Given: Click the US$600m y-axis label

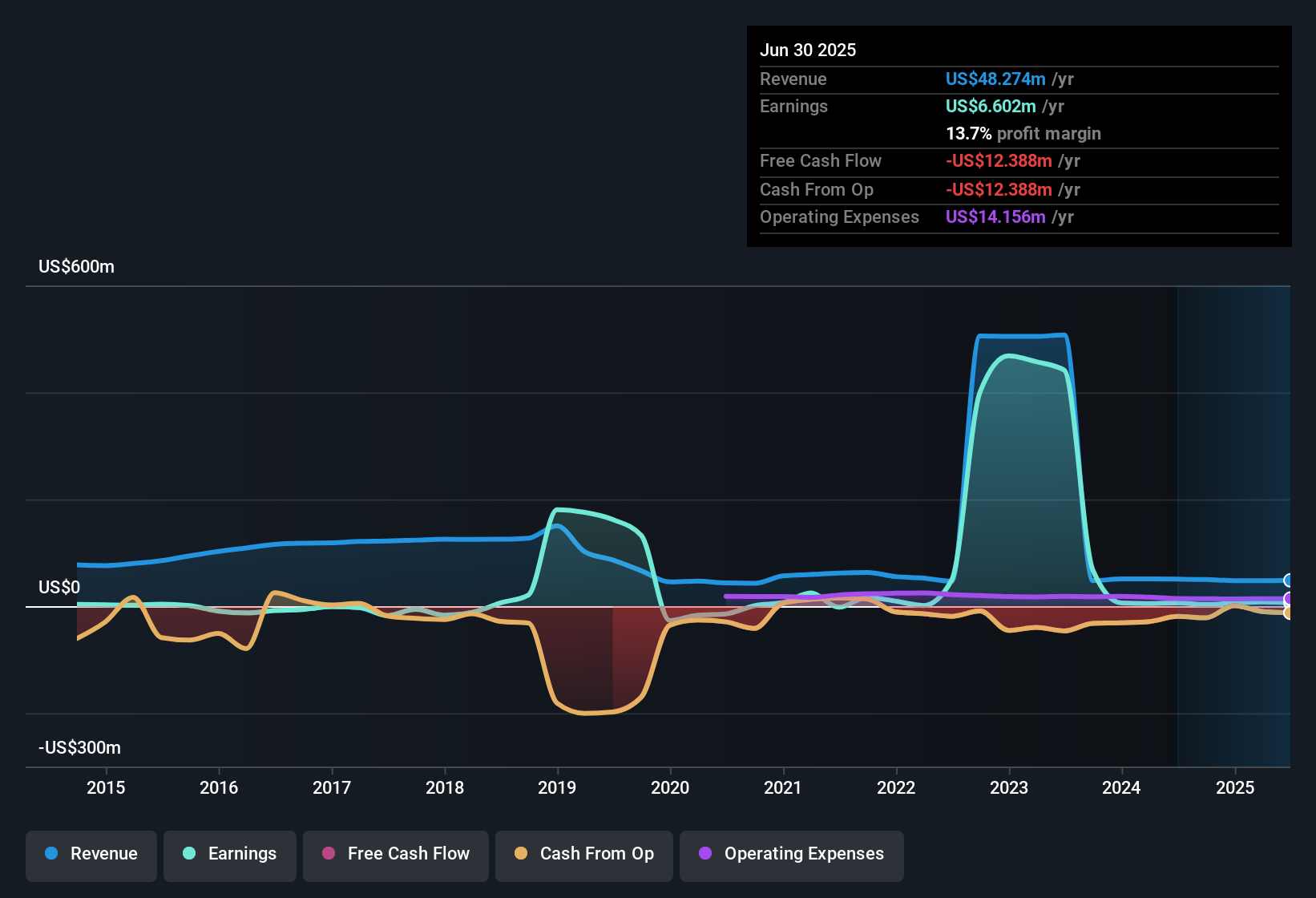Looking at the screenshot, I should [x=77, y=267].
